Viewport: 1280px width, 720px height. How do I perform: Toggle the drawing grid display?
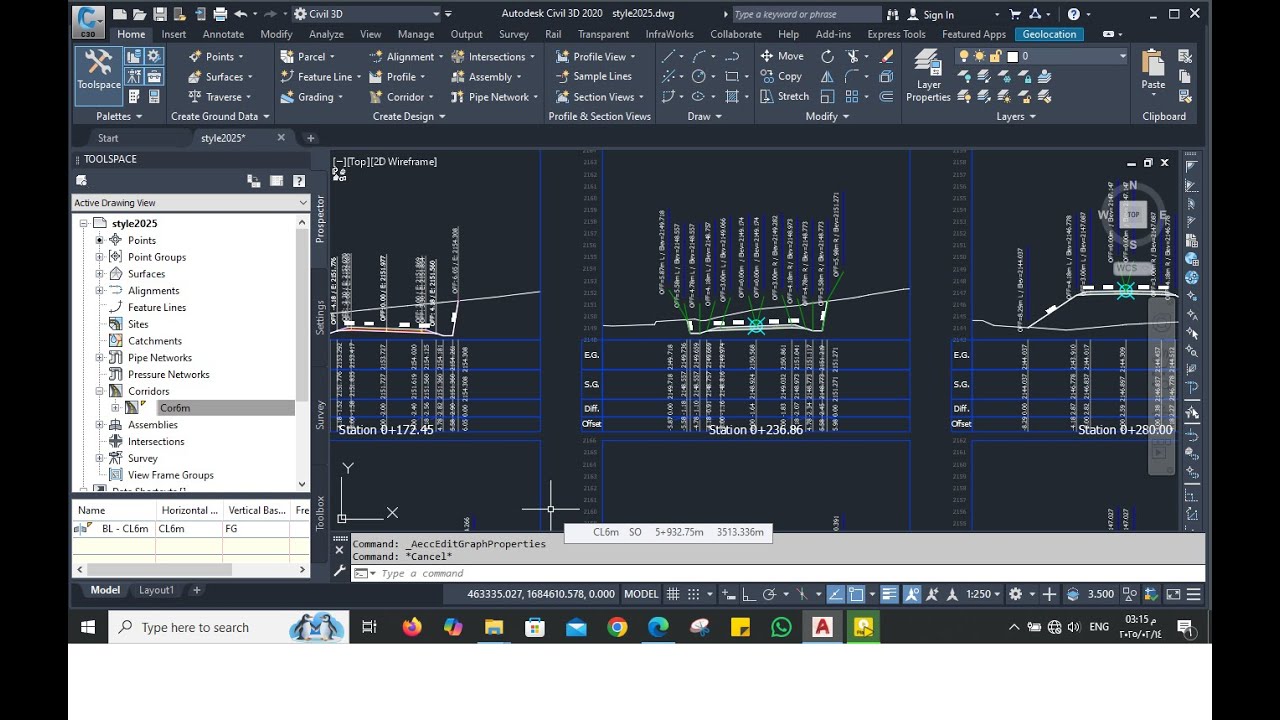(674, 594)
